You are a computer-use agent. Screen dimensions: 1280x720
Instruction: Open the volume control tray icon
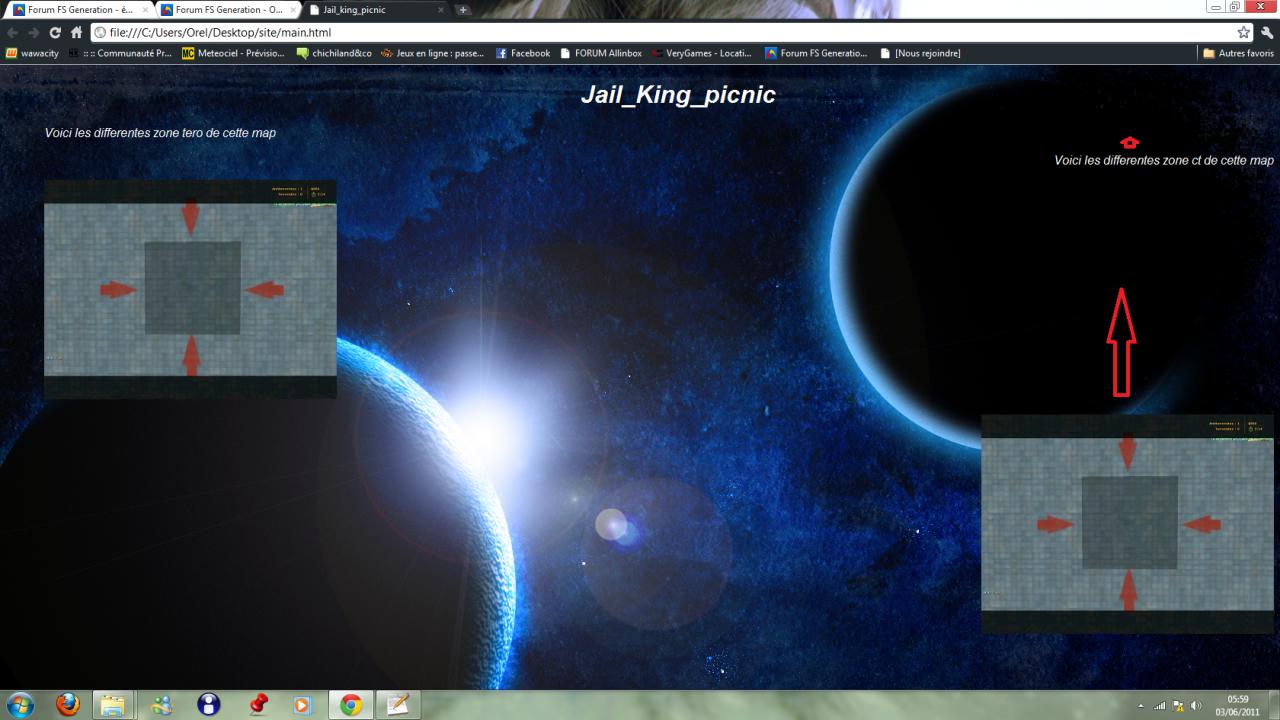tap(1196, 706)
